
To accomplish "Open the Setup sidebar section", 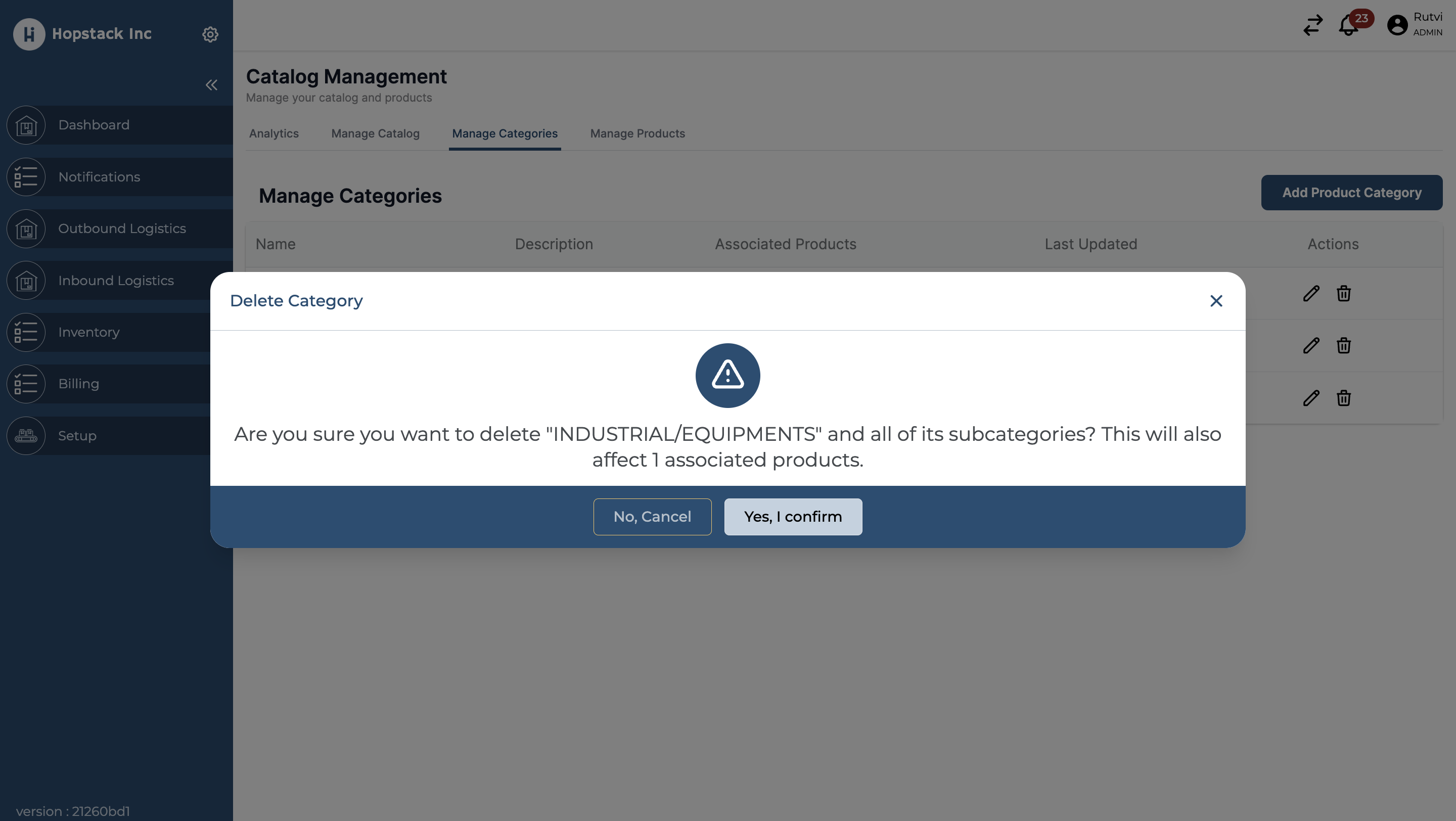I will point(77,436).
